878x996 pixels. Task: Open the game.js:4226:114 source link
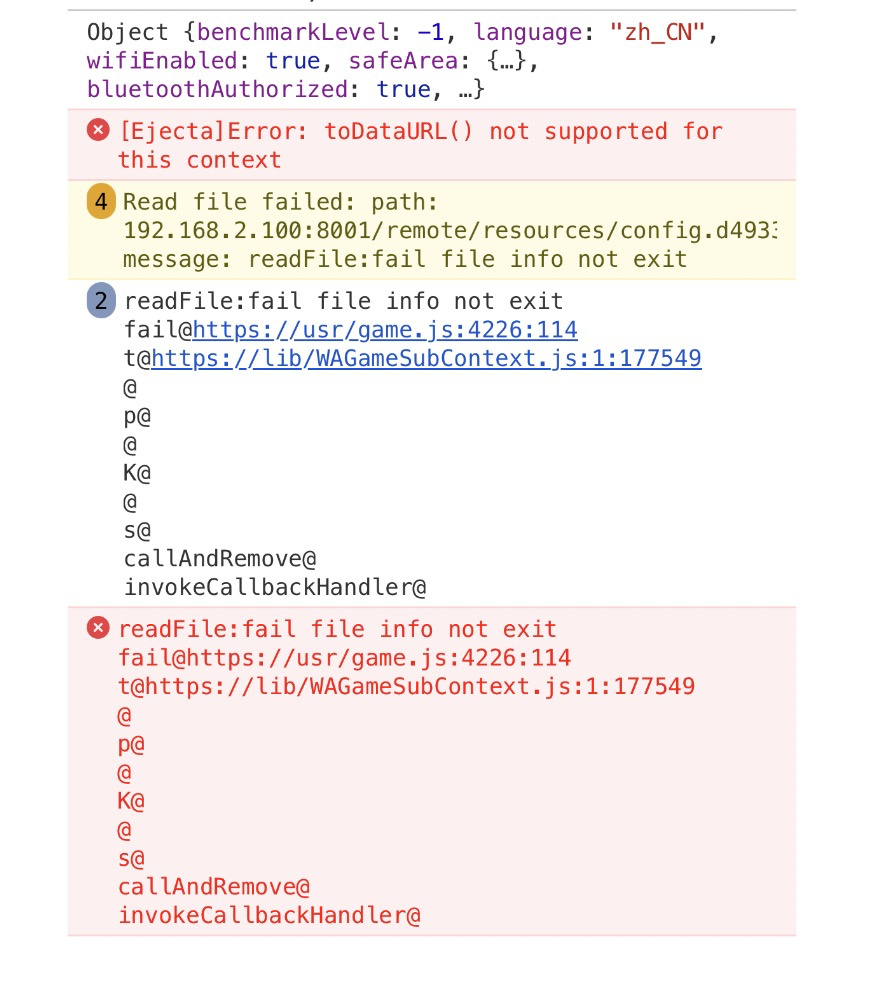coord(385,330)
